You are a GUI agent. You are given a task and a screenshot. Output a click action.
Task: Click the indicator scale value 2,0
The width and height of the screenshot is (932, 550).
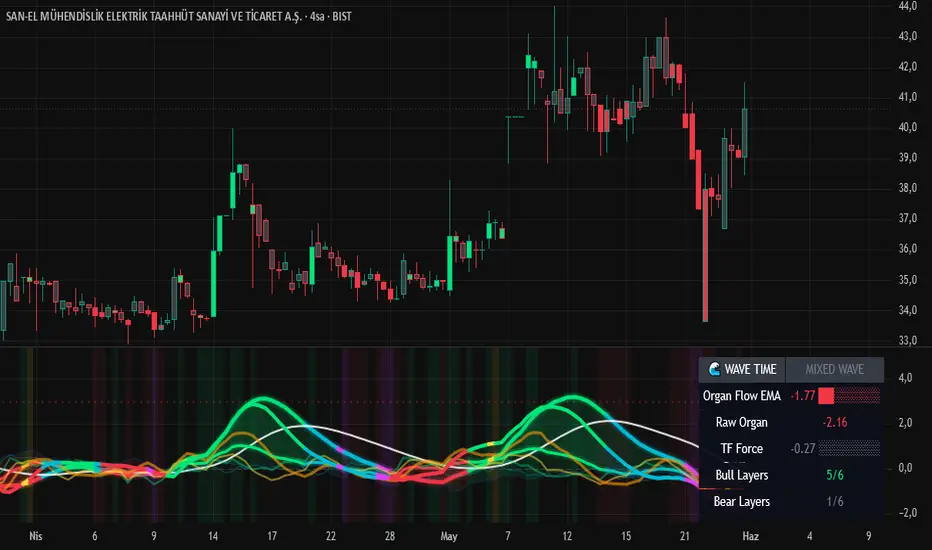pos(905,423)
